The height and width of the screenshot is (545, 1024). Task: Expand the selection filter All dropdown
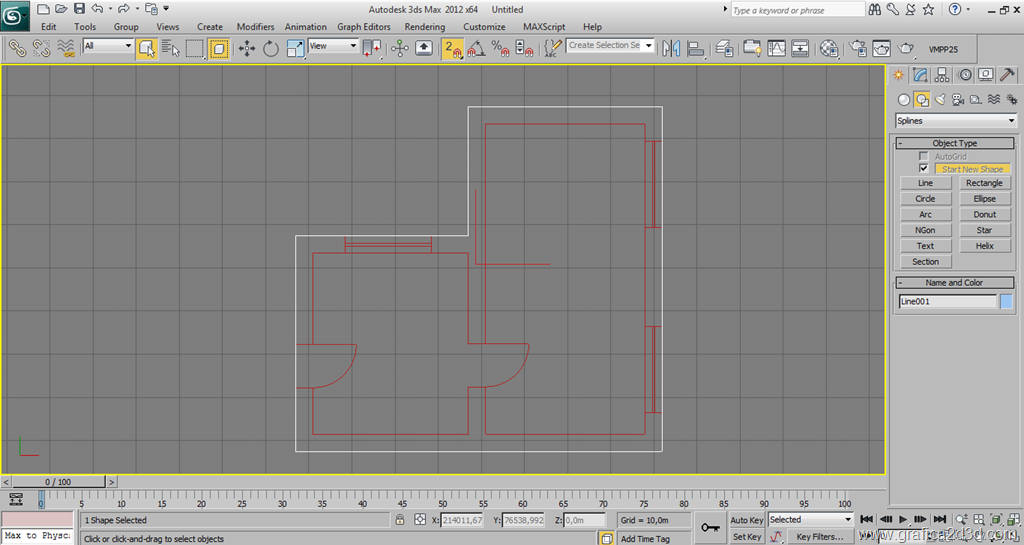(x=108, y=46)
